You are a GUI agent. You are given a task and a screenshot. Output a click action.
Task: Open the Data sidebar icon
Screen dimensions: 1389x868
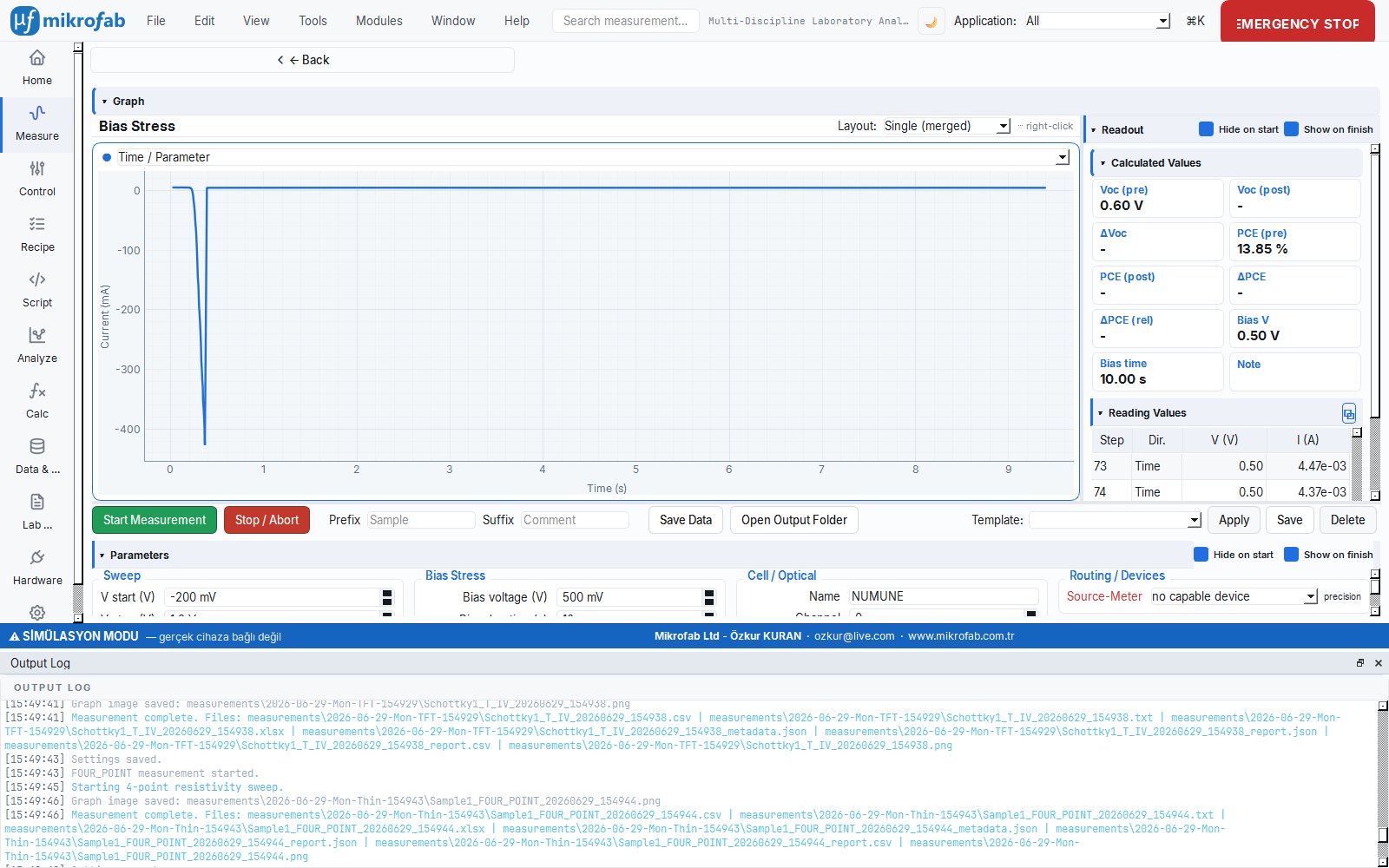pos(37,457)
